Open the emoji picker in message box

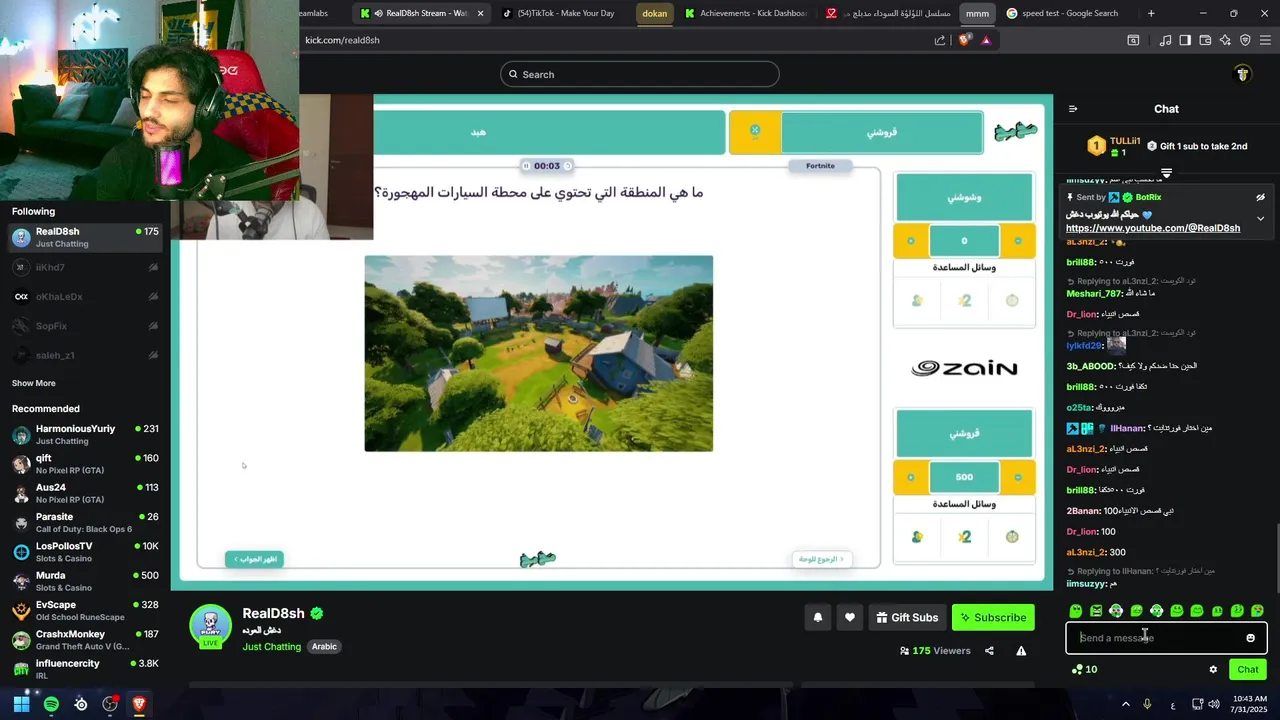click(1250, 638)
